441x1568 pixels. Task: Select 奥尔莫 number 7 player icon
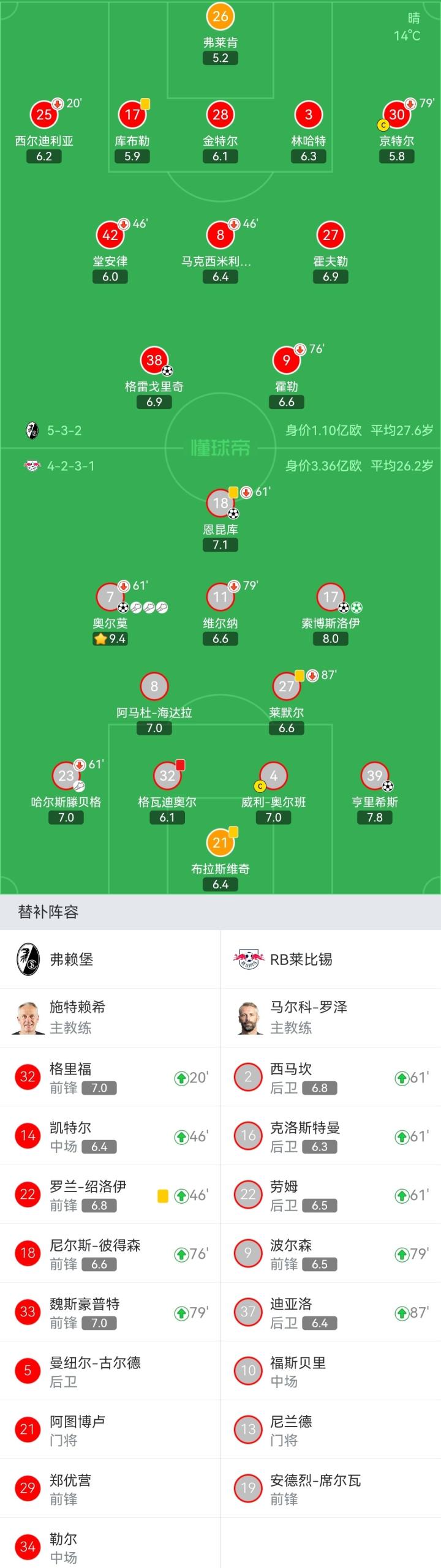point(110,597)
